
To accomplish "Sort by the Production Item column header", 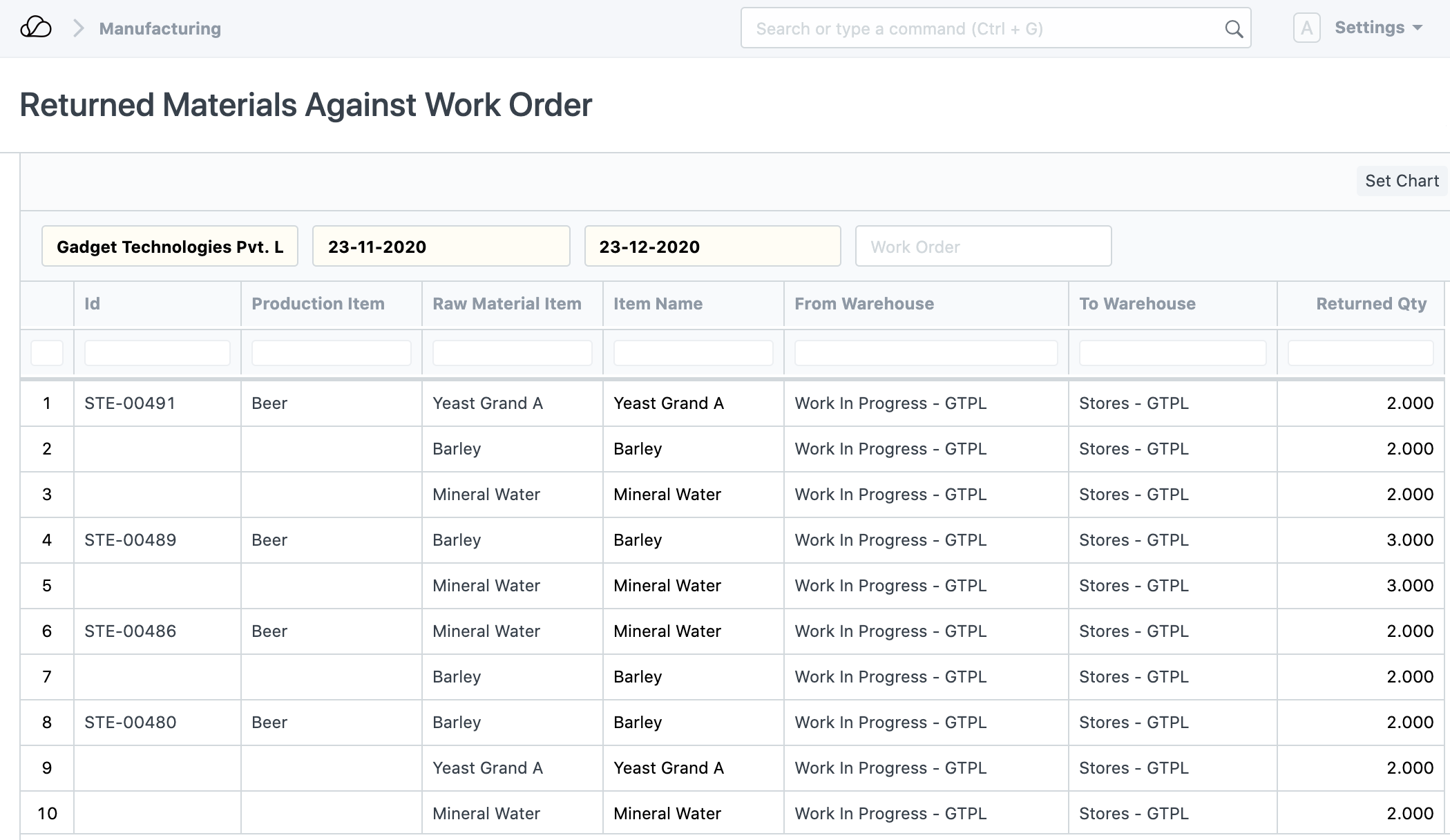I will [x=318, y=304].
